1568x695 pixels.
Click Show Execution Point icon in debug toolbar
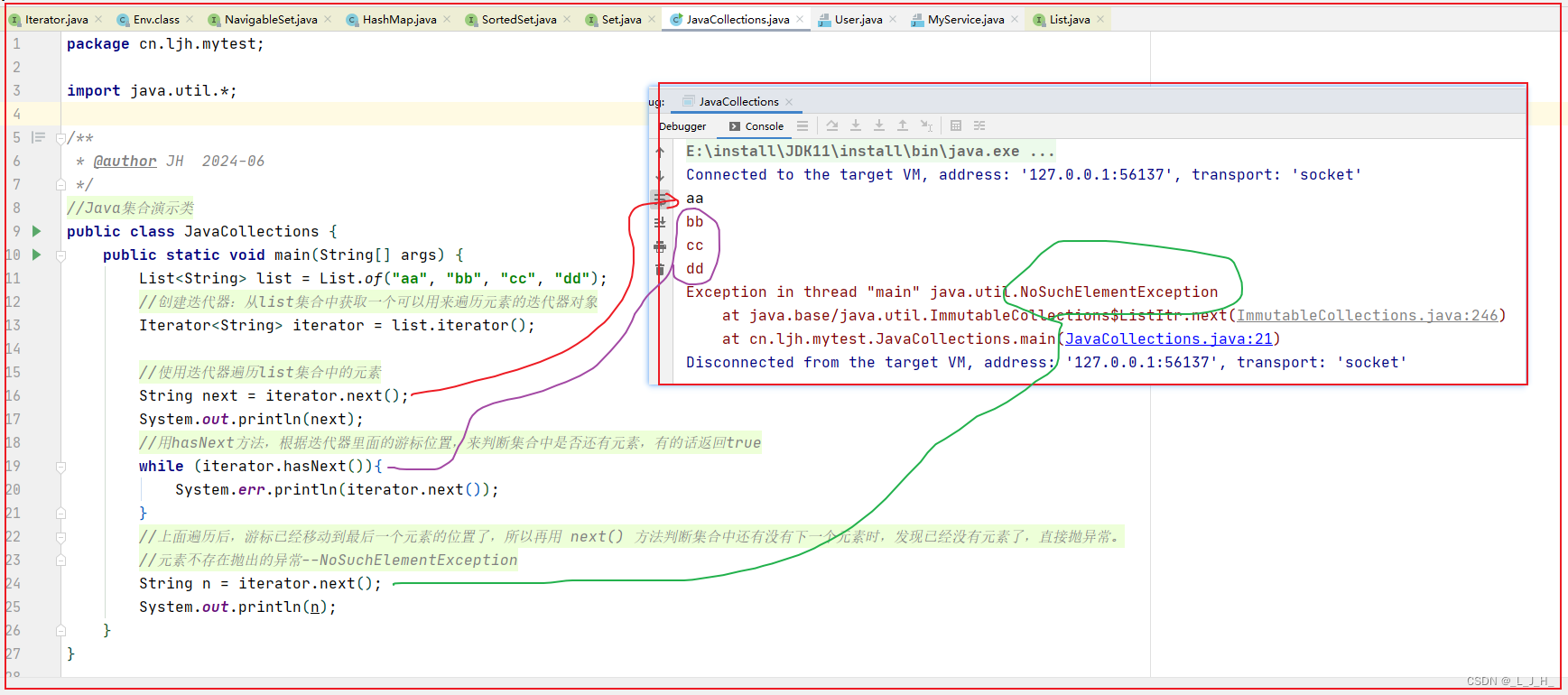803,126
